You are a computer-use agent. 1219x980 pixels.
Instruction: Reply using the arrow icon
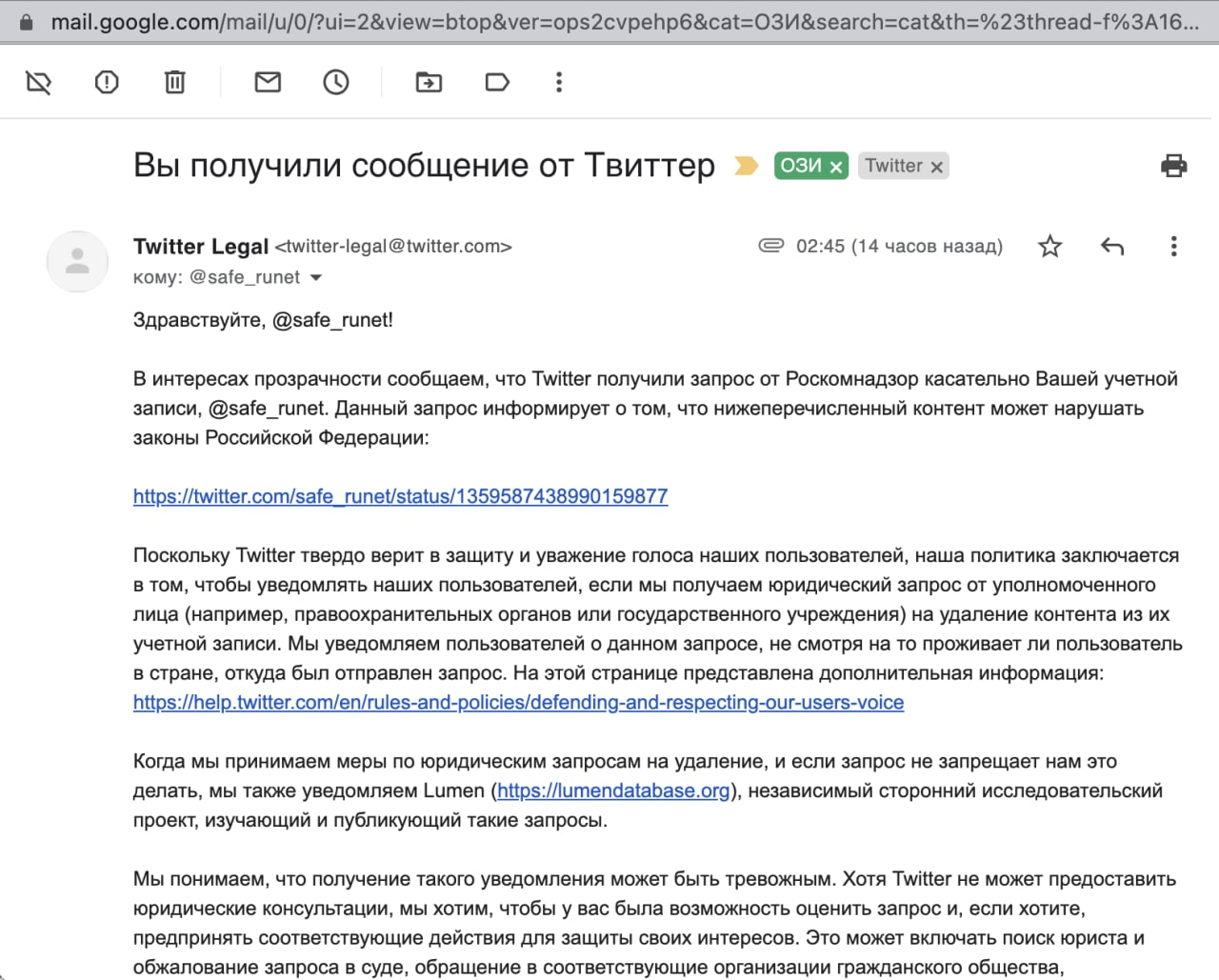(x=1112, y=247)
